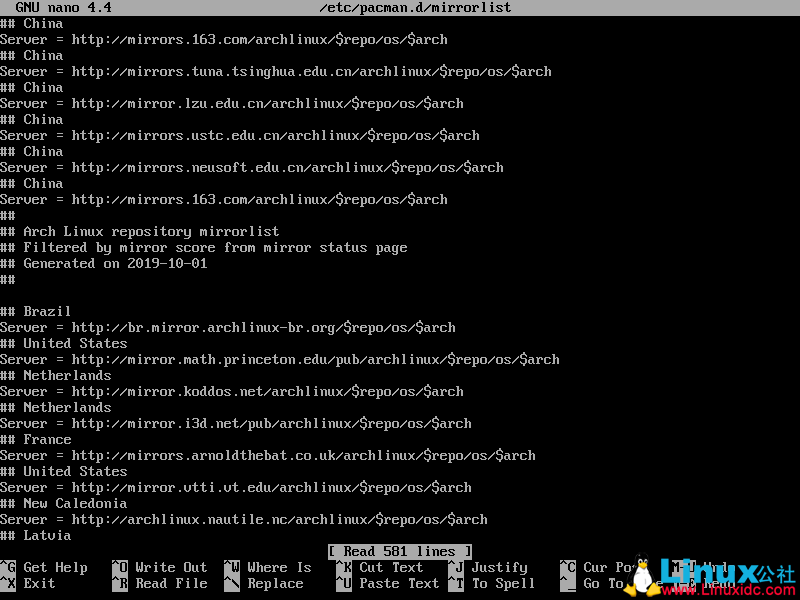800x600 pixels.
Task: Open the Where Is search shortcut
Action: pos(279,567)
